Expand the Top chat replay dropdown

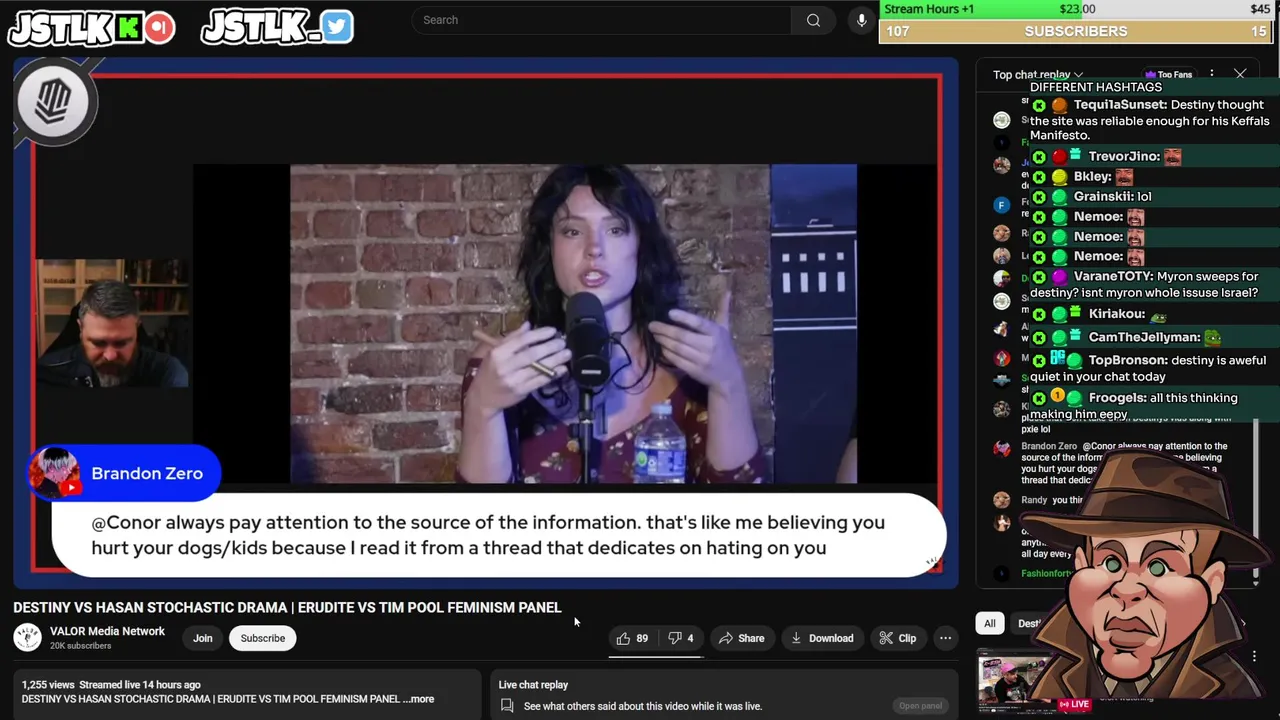coord(1038,75)
